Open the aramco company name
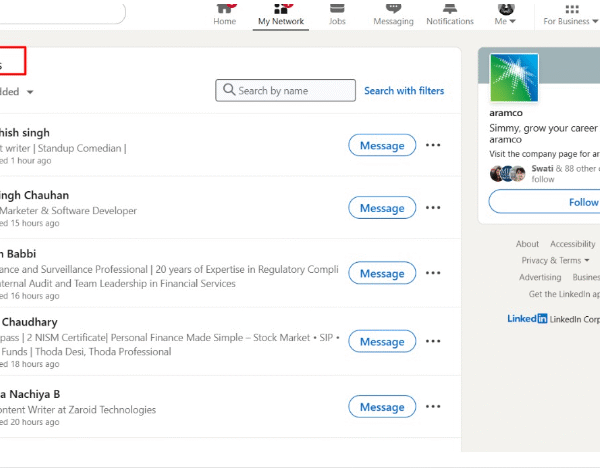Image resolution: width=600 pixels, height=474 pixels. point(506,113)
